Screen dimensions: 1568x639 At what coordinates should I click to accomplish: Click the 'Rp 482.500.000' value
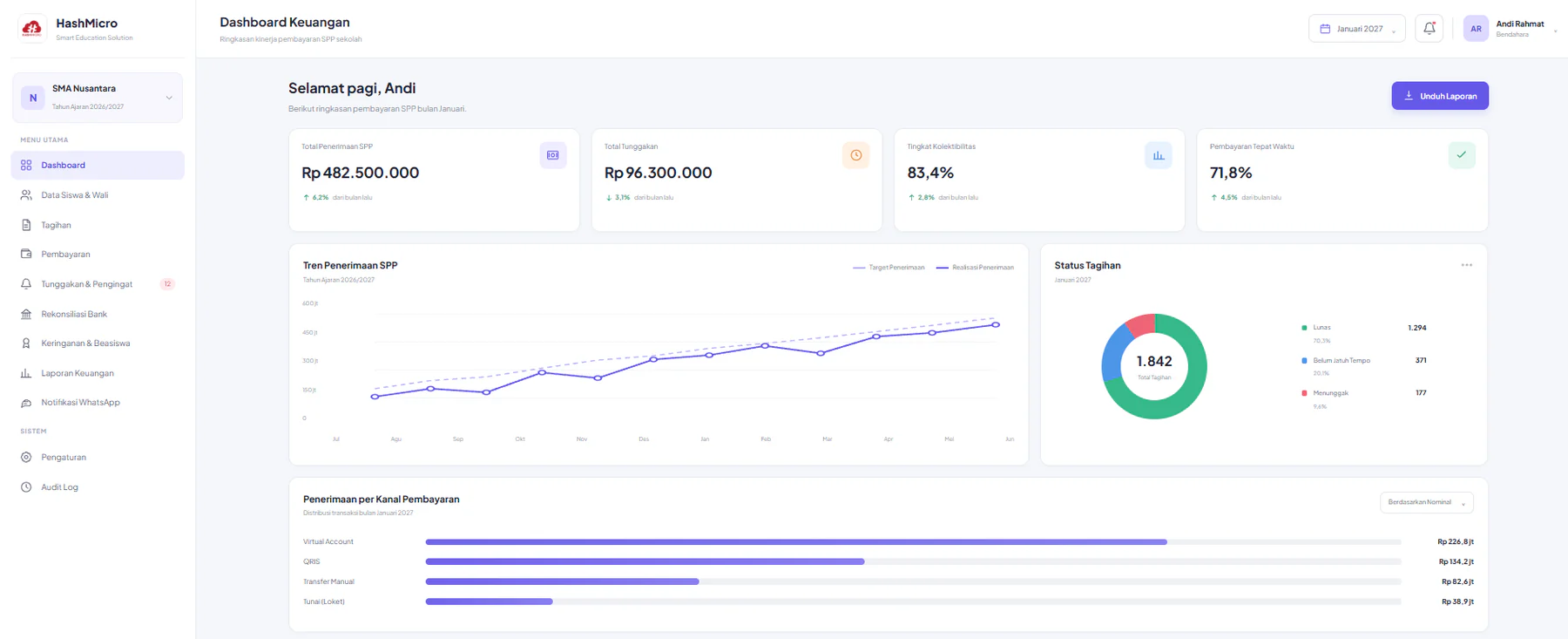(361, 173)
